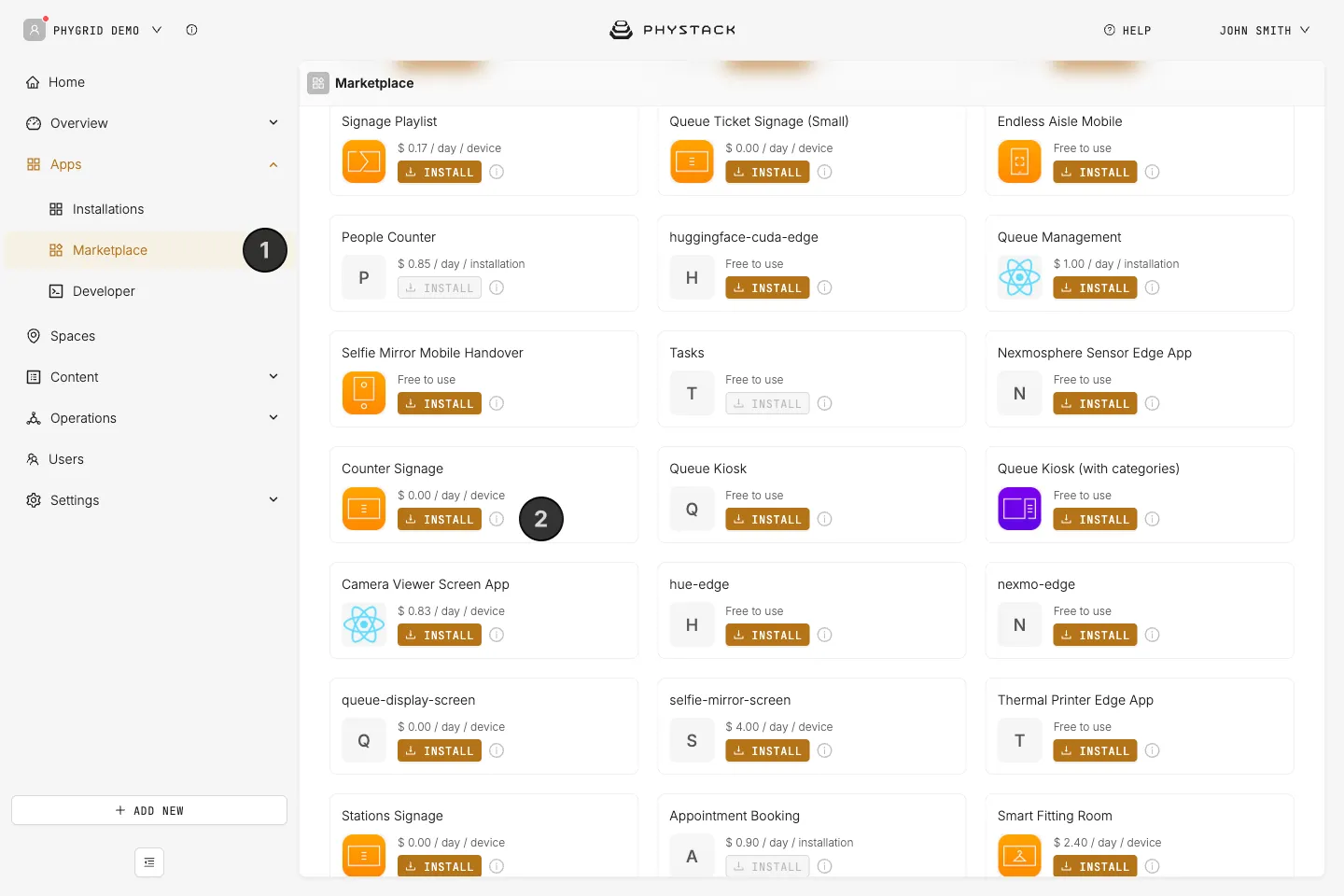This screenshot has width=1344, height=896.
Task: Install huggingface-cuda-edge app
Action: (x=767, y=287)
